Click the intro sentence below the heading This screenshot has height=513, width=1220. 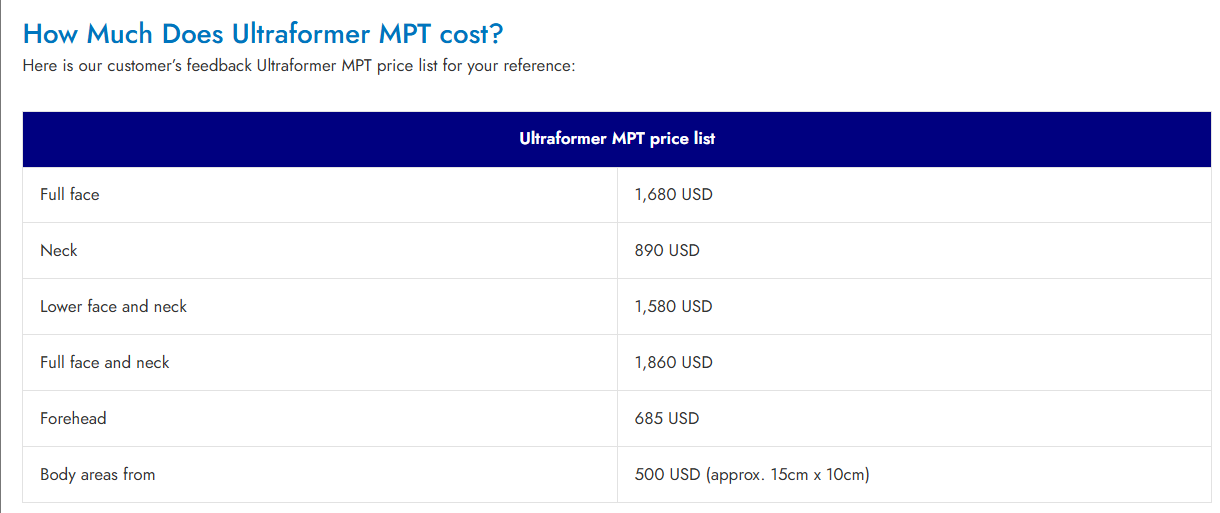[x=298, y=67]
